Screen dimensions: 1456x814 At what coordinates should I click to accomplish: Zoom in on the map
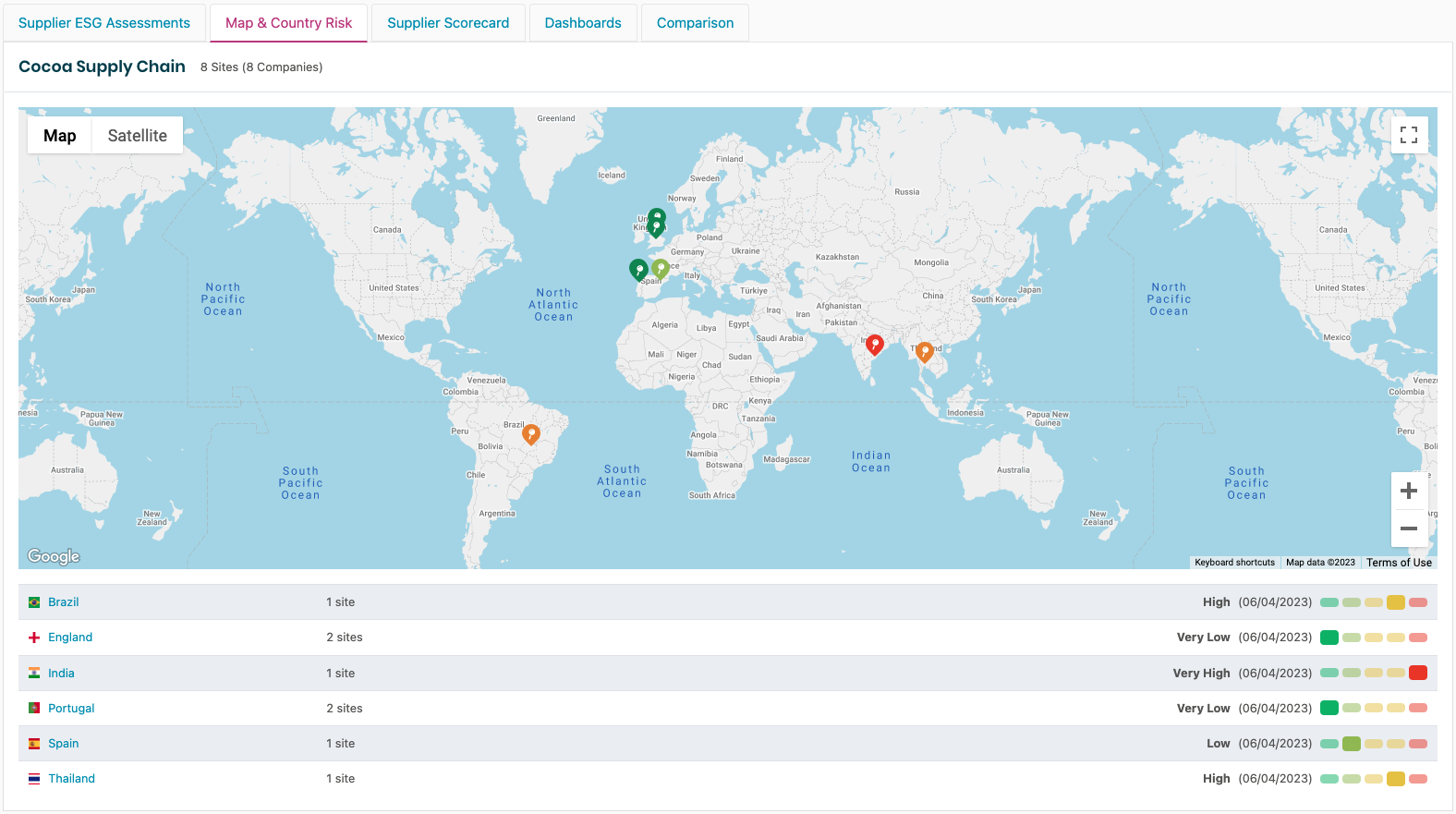(x=1409, y=491)
